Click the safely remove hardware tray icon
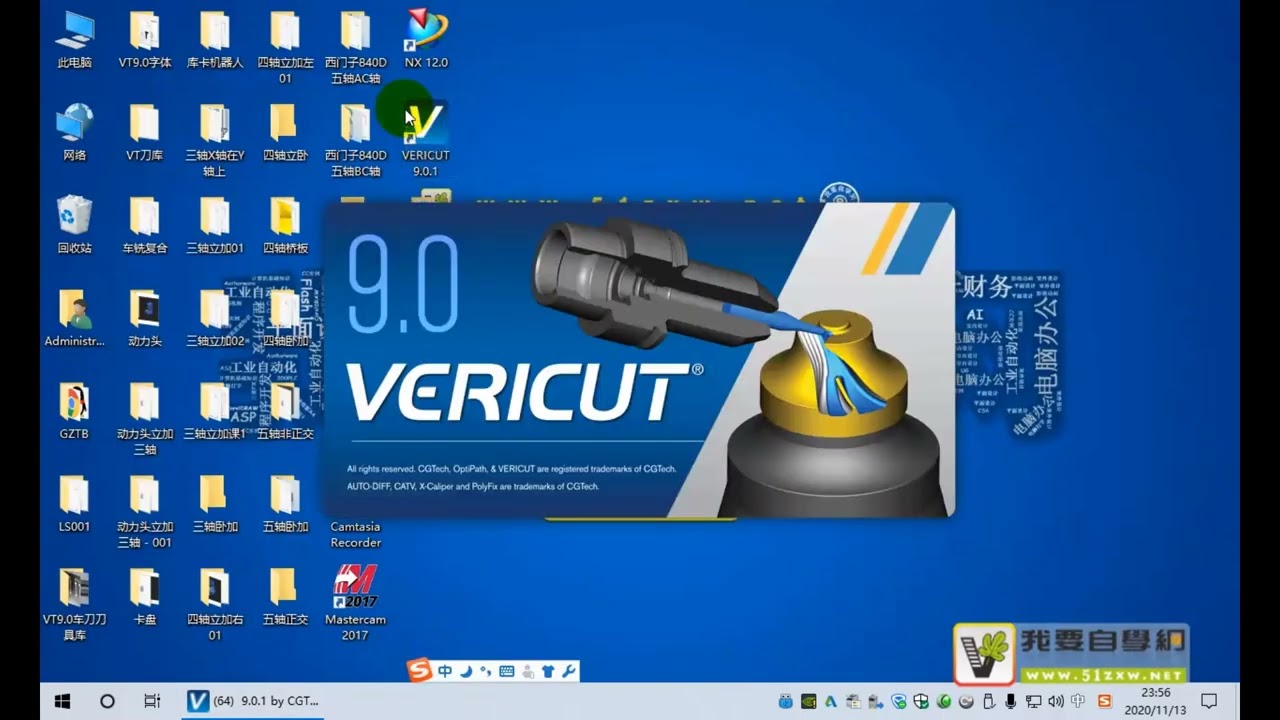Viewport: 1280px width, 720px height. (988, 701)
